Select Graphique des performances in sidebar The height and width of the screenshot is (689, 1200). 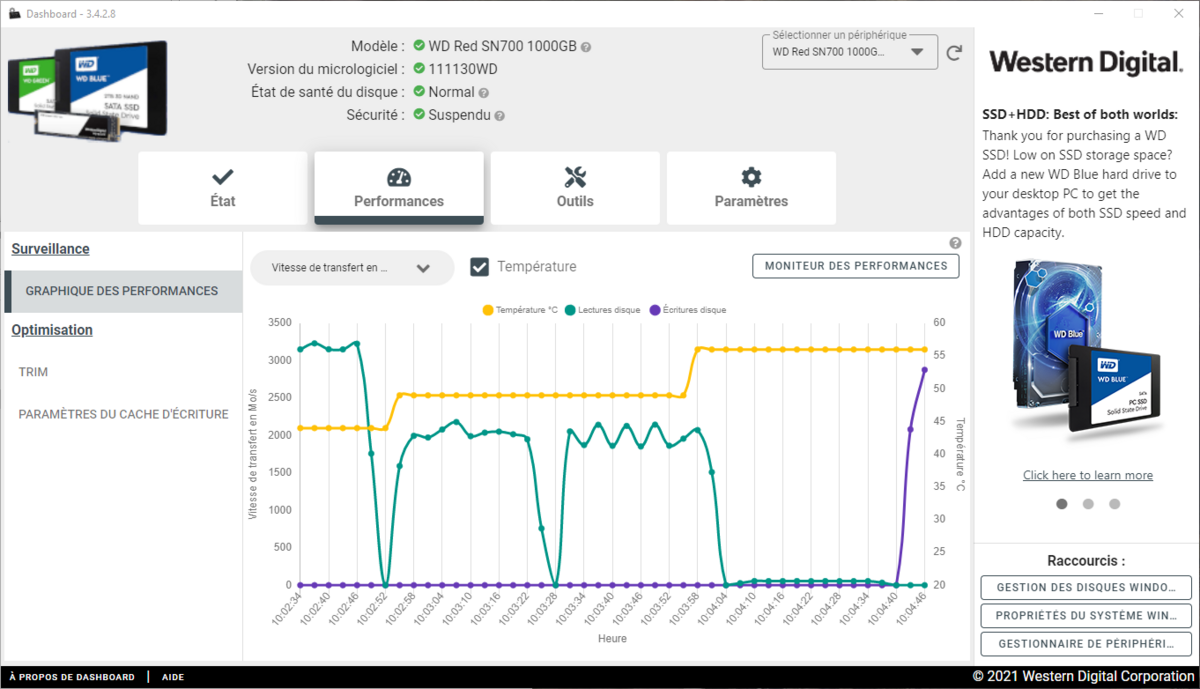point(122,291)
